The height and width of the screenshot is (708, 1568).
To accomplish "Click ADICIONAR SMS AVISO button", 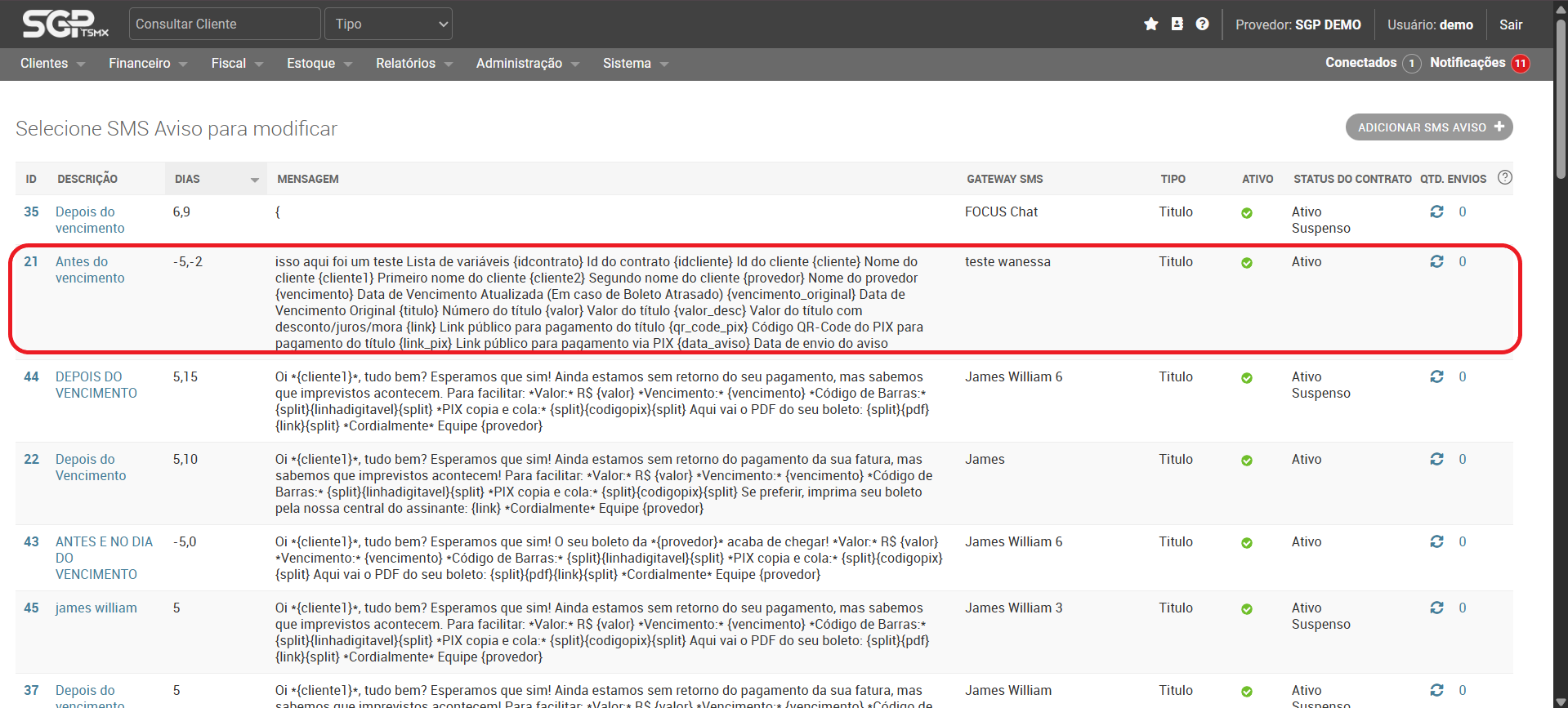I will (1428, 127).
